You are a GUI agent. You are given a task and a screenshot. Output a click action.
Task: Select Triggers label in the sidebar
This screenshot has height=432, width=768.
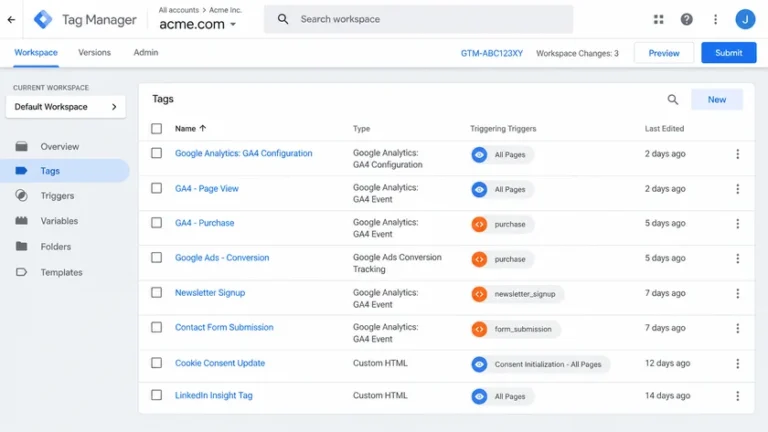(57, 196)
